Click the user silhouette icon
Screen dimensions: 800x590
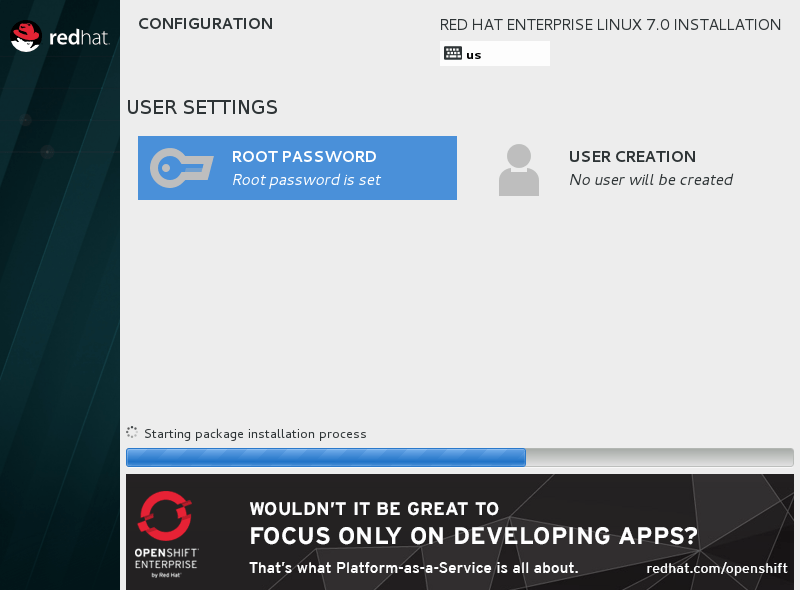pyautogui.click(x=518, y=169)
